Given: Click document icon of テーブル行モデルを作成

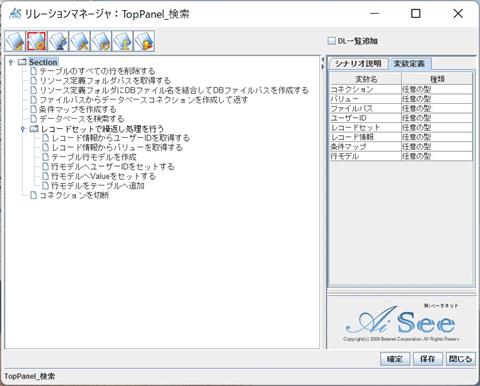Looking at the screenshot, I should pos(45,157).
